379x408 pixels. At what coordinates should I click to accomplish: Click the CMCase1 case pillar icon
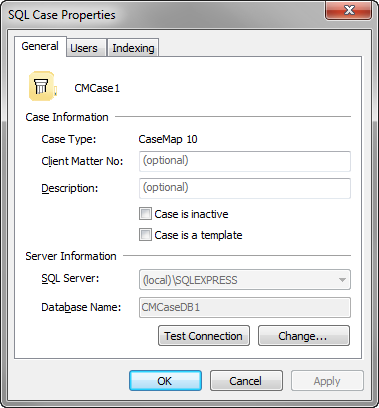click(x=42, y=86)
